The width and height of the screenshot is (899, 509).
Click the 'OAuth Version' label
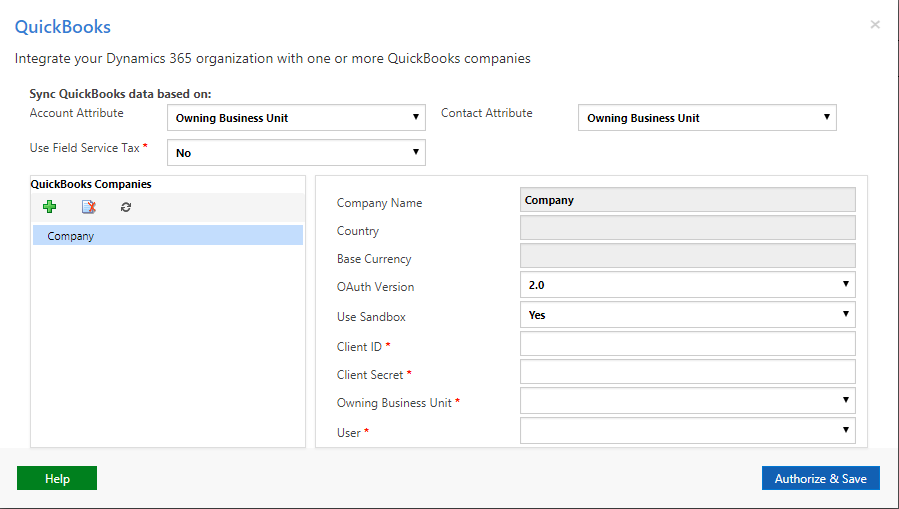pyautogui.click(x=376, y=287)
